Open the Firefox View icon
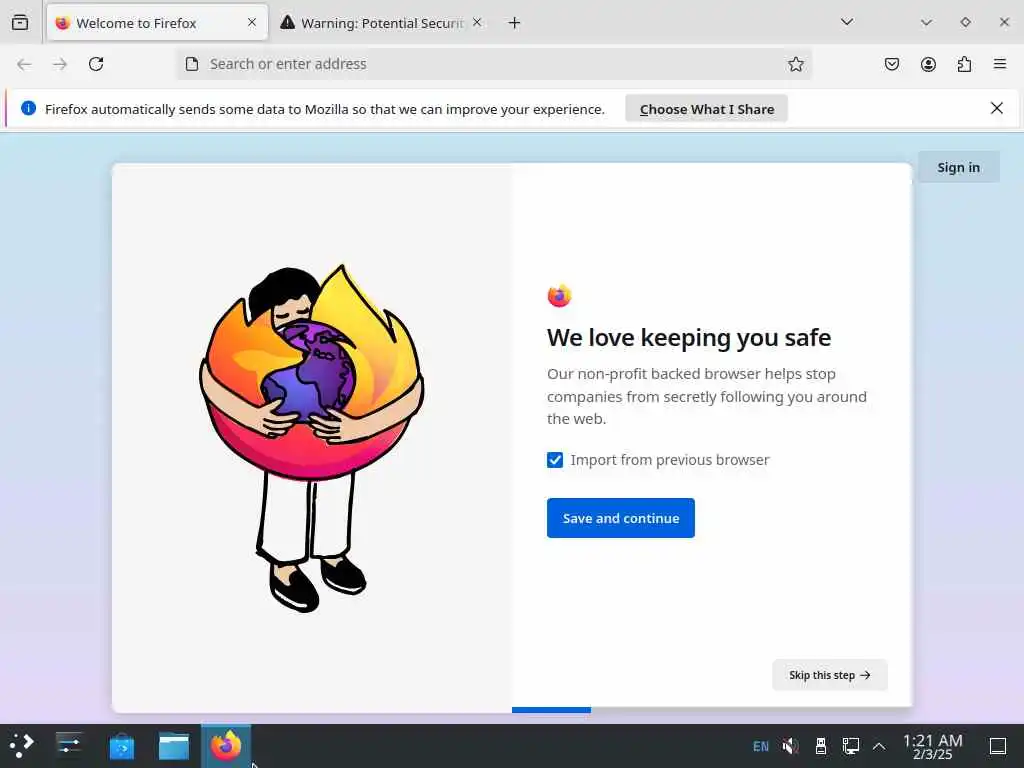Viewport: 1024px width, 768px height. coord(20,23)
